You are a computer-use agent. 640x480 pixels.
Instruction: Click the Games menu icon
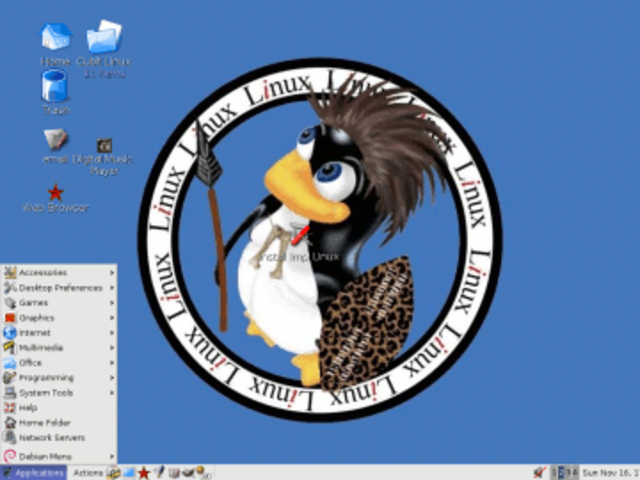(10, 302)
